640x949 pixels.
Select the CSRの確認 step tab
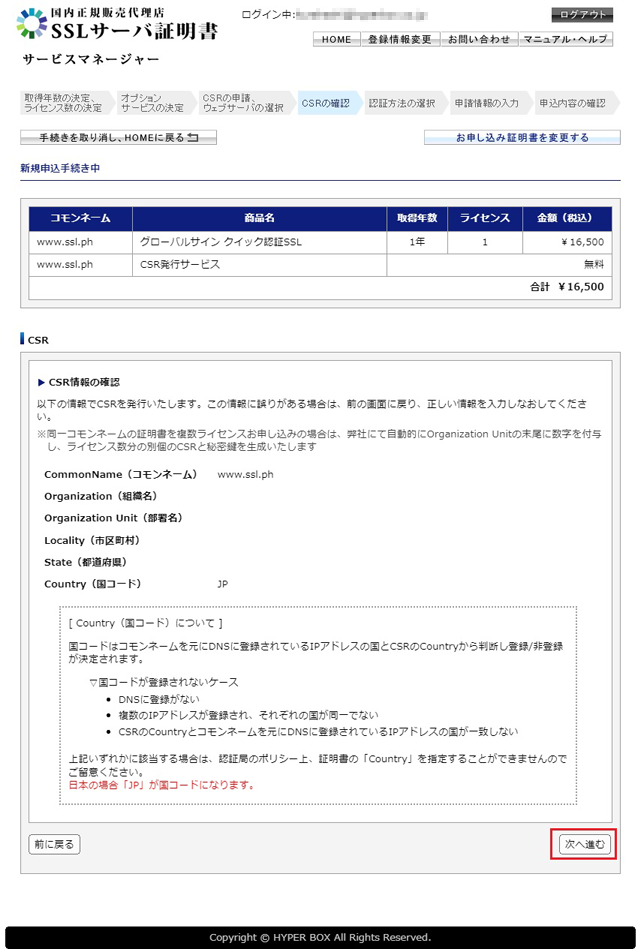[x=328, y=103]
